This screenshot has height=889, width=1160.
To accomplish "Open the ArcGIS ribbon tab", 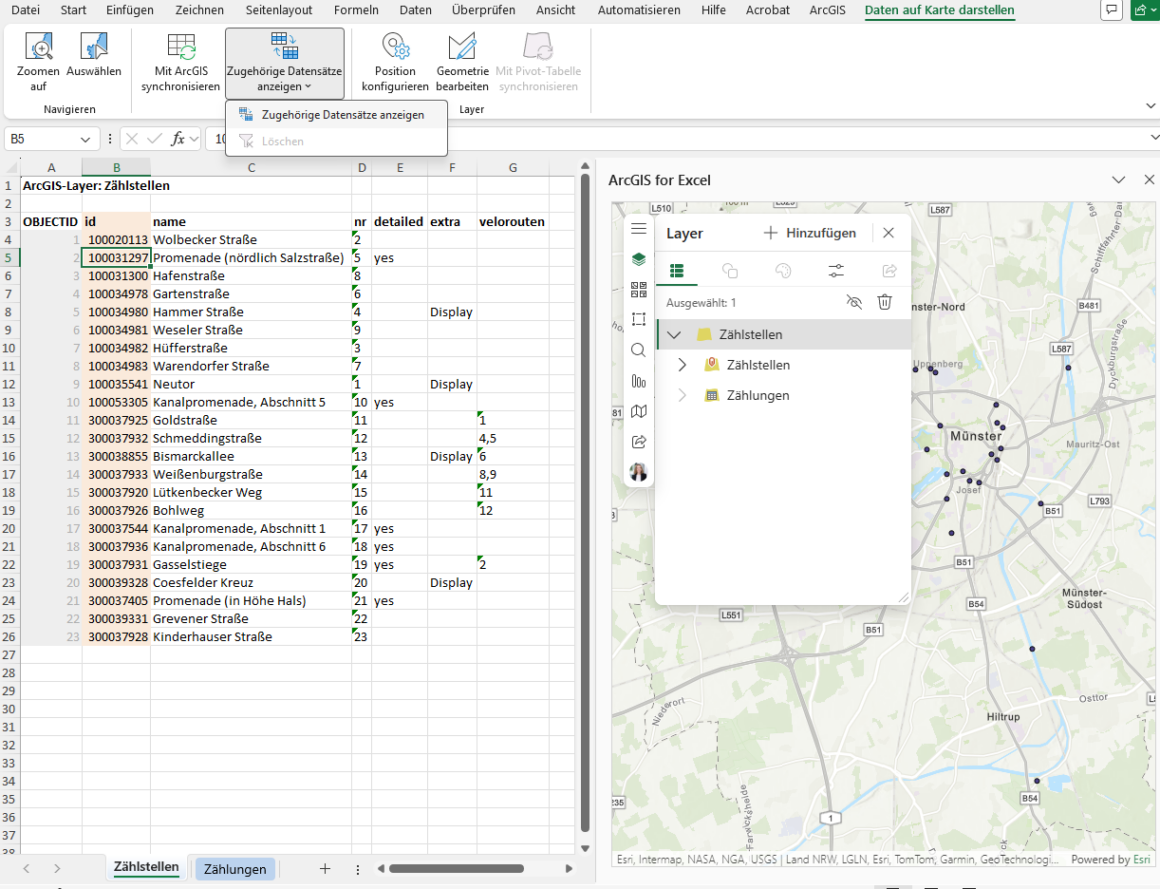I will pos(827,10).
